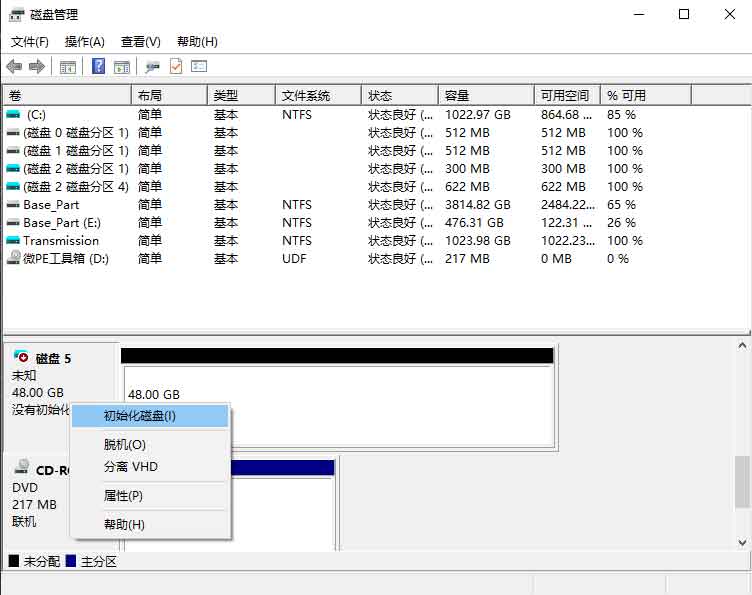Click the Transmission volume icon

coord(13,241)
